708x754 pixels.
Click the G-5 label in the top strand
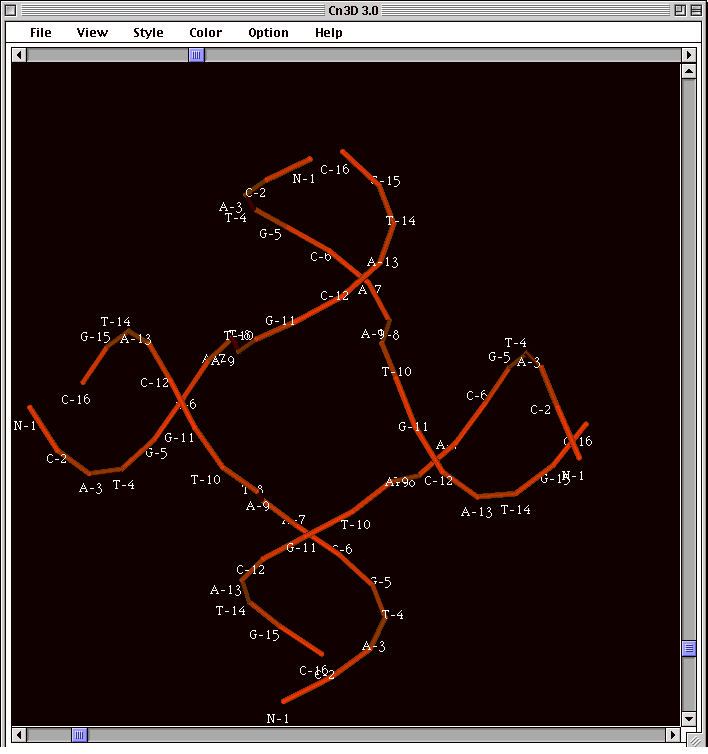point(270,234)
